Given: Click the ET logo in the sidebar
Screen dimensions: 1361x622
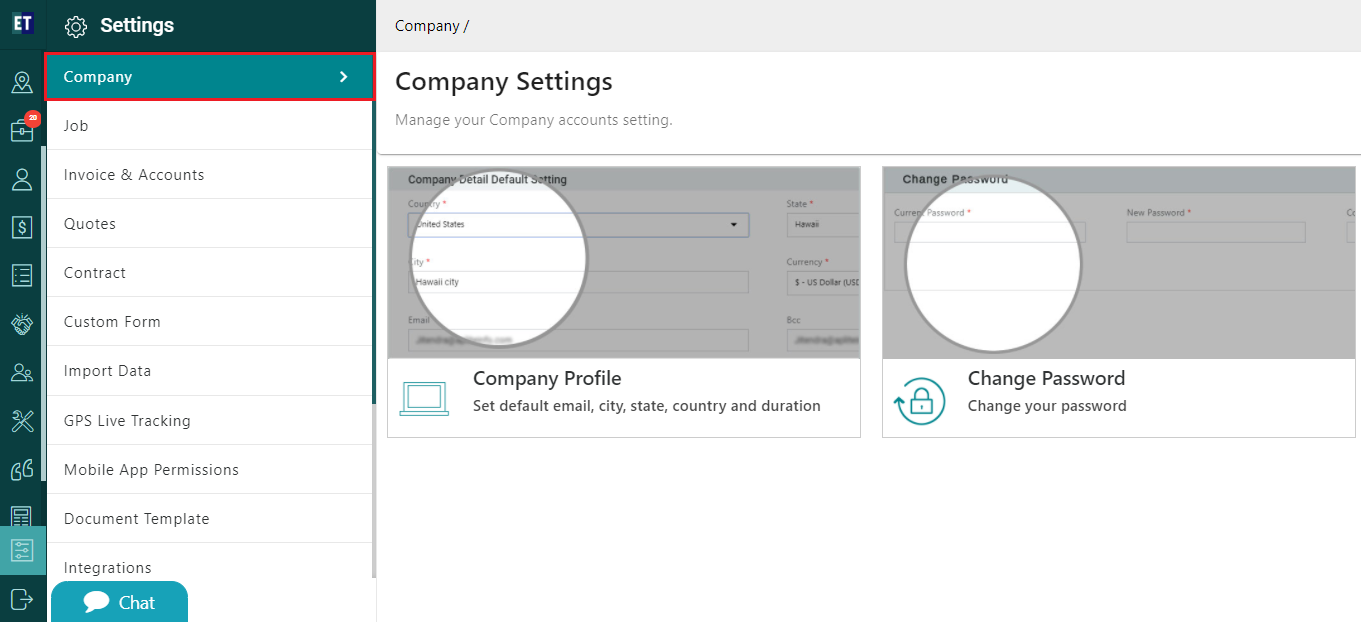Looking at the screenshot, I should [x=22, y=23].
